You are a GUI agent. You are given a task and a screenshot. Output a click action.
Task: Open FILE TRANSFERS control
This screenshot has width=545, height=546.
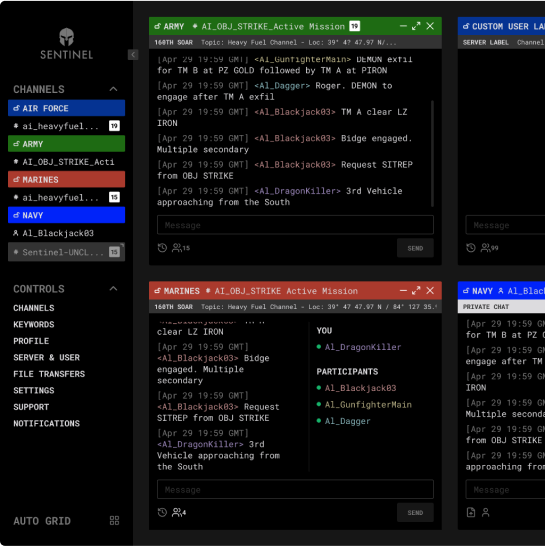pyautogui.click(x=49, y=374)
